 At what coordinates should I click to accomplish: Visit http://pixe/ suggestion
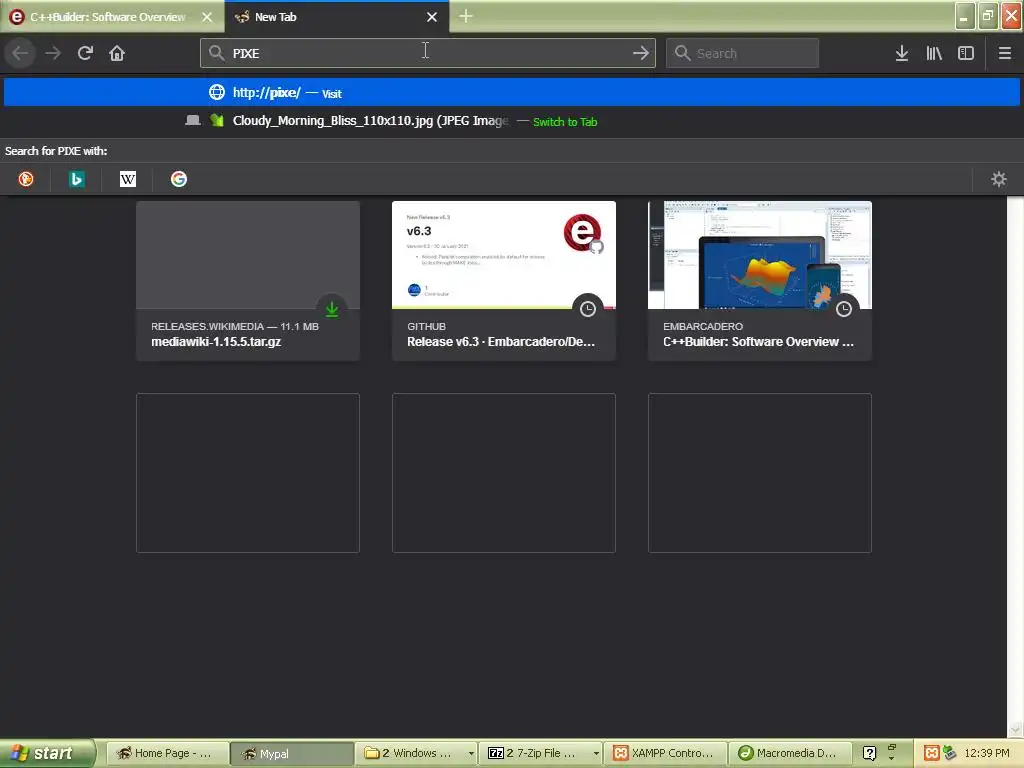pos(512,92)
